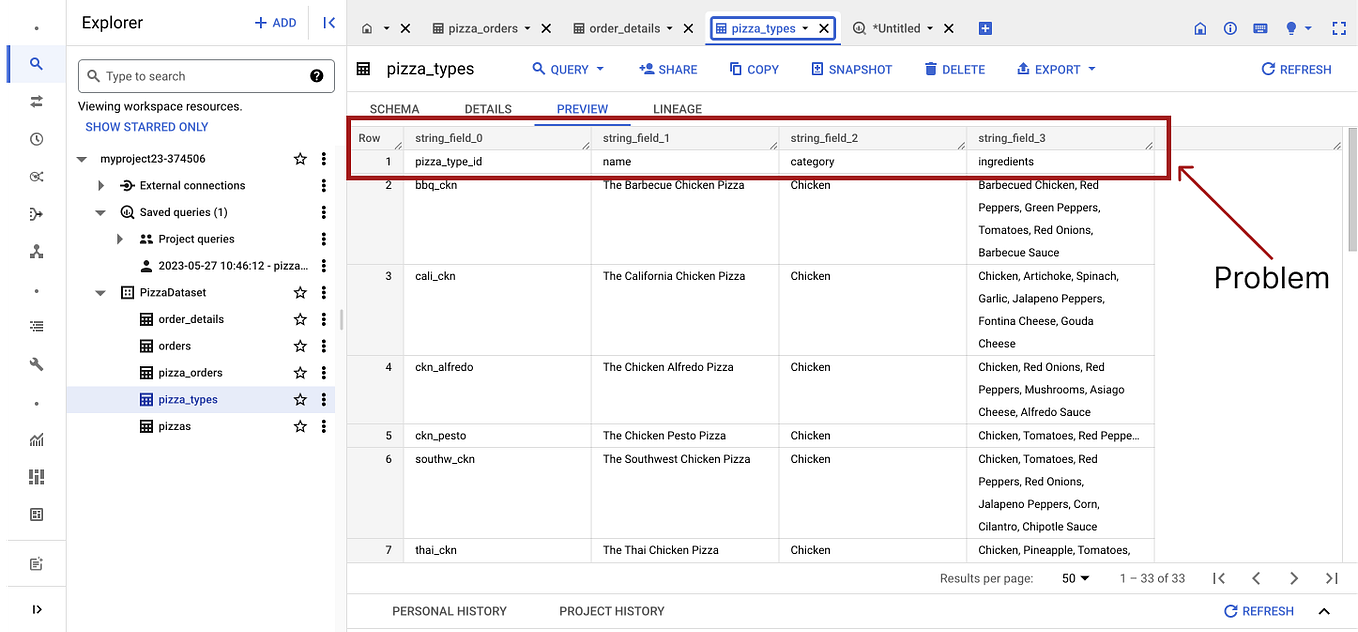
Task: Open the keyboard shortcuts icon in top bar
Action: pos(1260,28)
